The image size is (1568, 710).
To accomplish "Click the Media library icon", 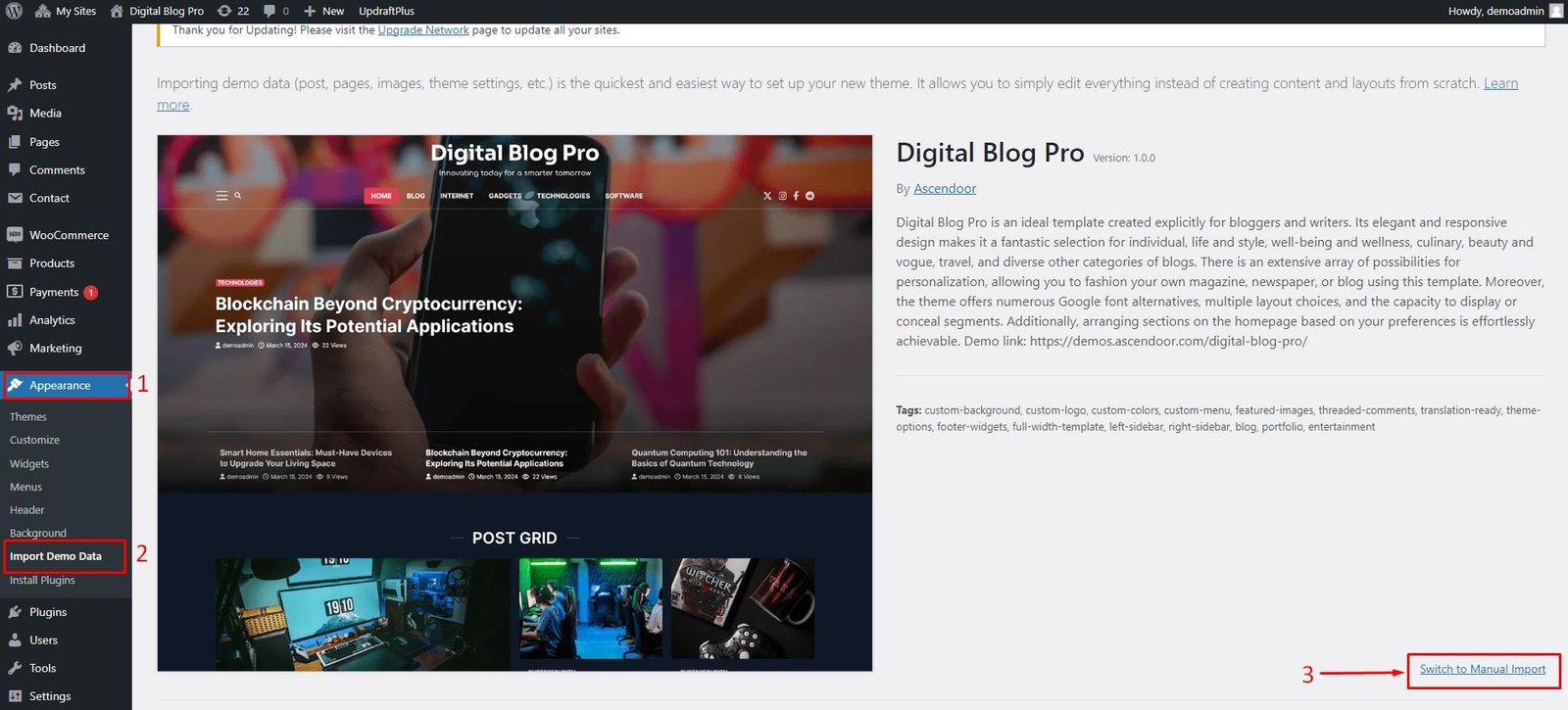I will point(15,114).
